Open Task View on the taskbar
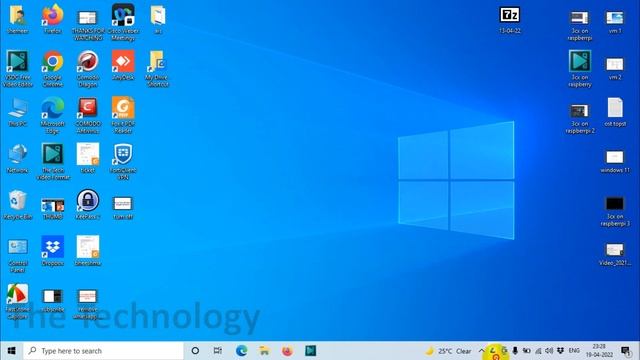Screen dimensions: 640x360 [x=218, y=351]
